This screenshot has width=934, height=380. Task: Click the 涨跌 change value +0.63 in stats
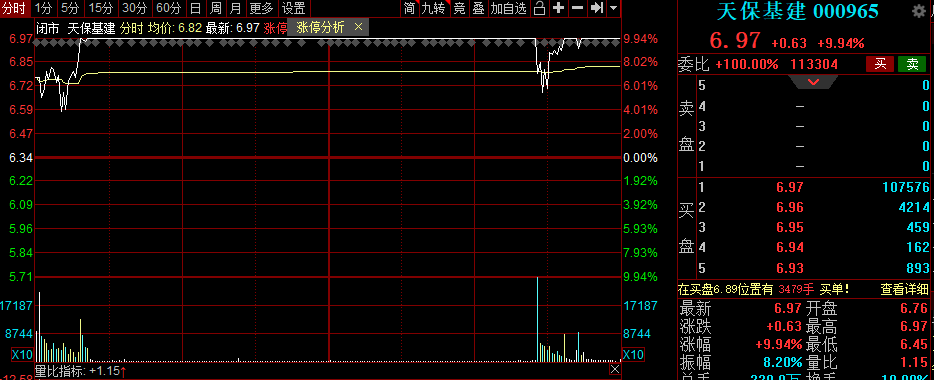click(784, 326)
